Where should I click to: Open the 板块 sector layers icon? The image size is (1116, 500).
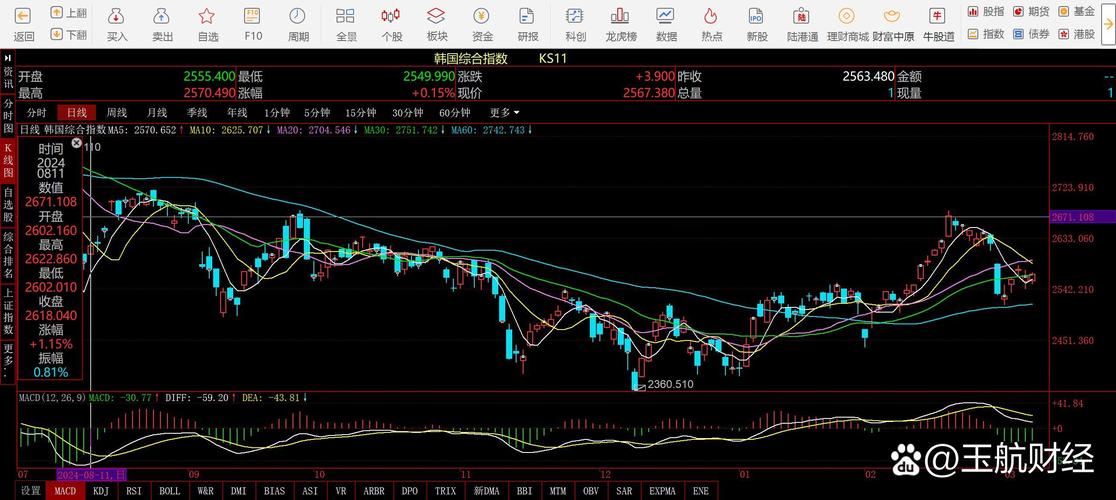(437, 17)
